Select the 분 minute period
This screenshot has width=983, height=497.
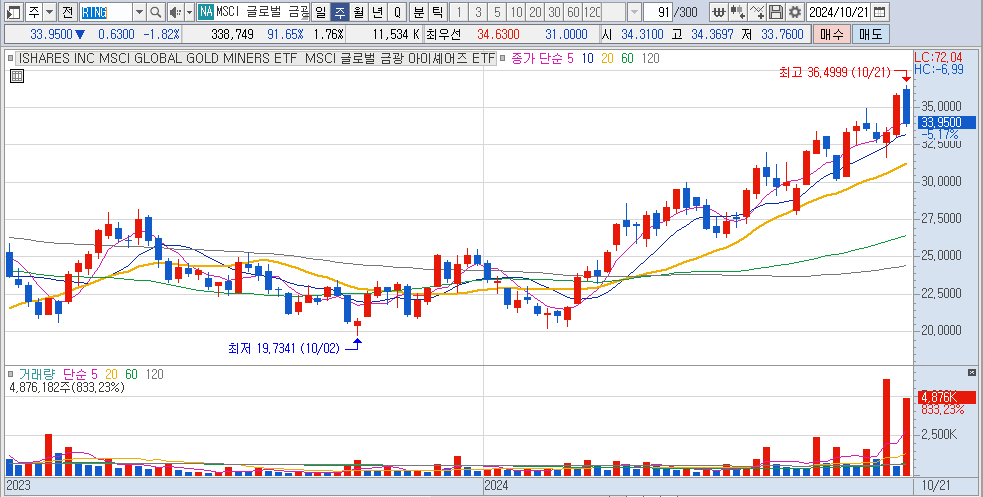point(418,11)
